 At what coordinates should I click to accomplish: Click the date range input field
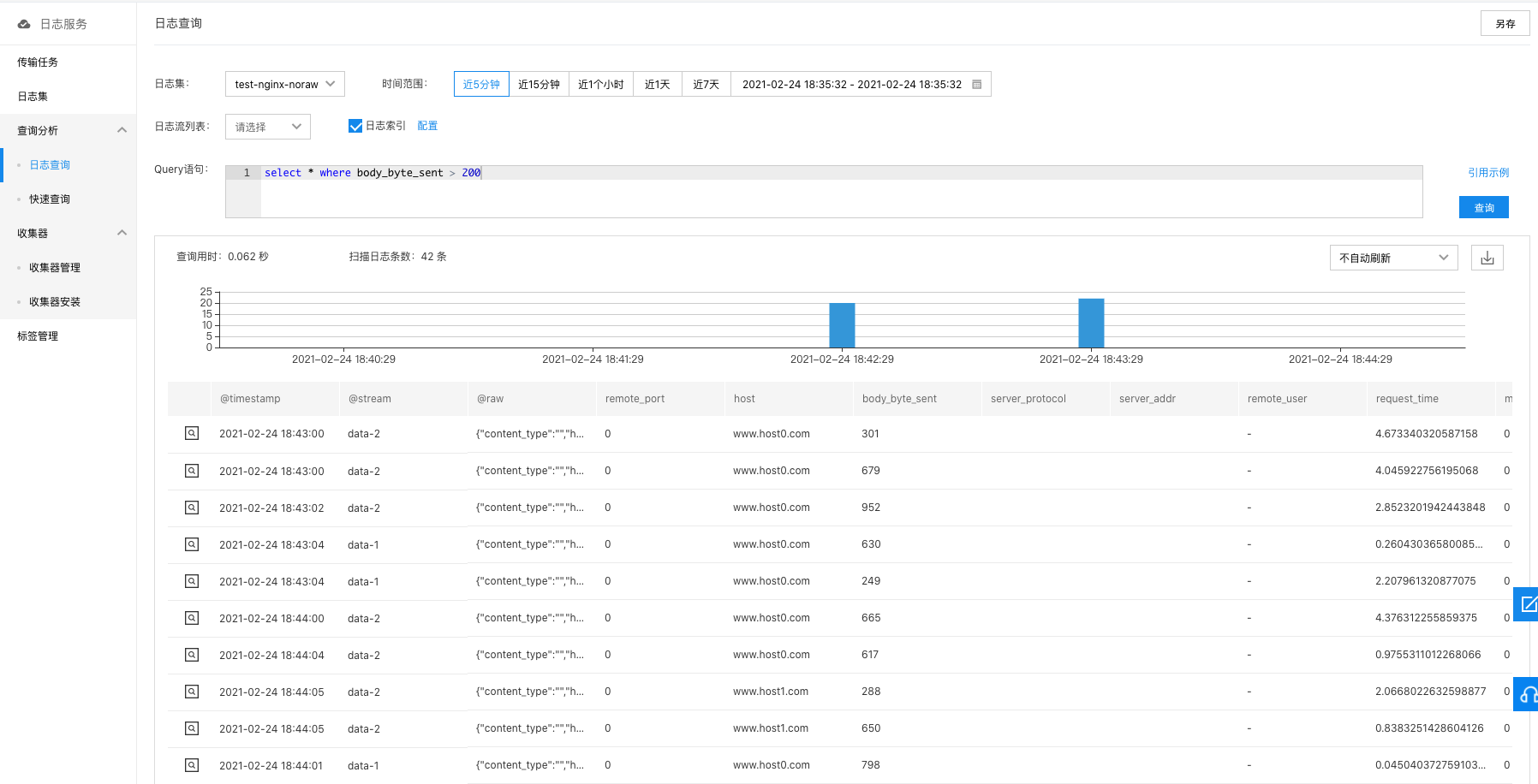pyautogui.click(x=861, y=84)
